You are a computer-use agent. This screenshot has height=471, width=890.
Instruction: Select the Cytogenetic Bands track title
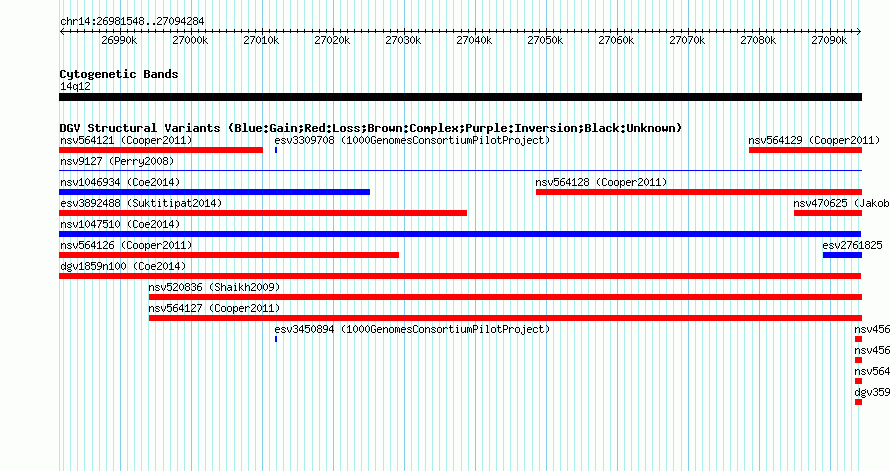(119, 74)
